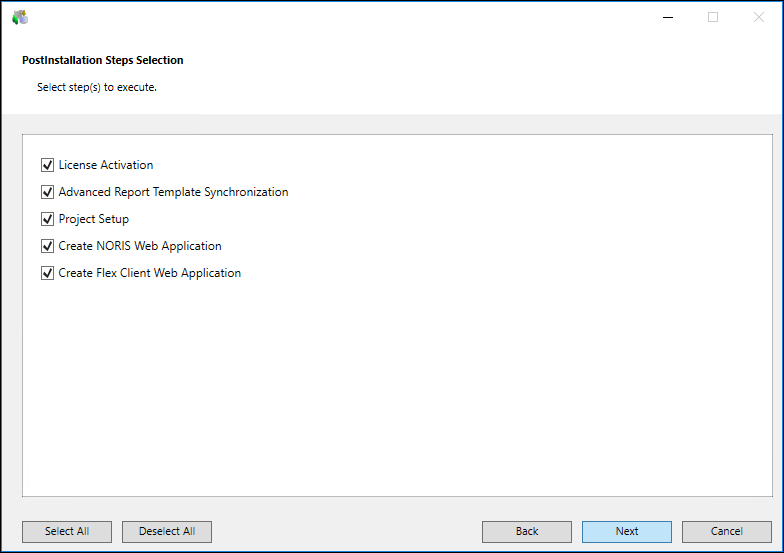This screenshot has width=784, height=553.
Task: Click the Create Flex Client Web Application label
Action: (150, 273)
